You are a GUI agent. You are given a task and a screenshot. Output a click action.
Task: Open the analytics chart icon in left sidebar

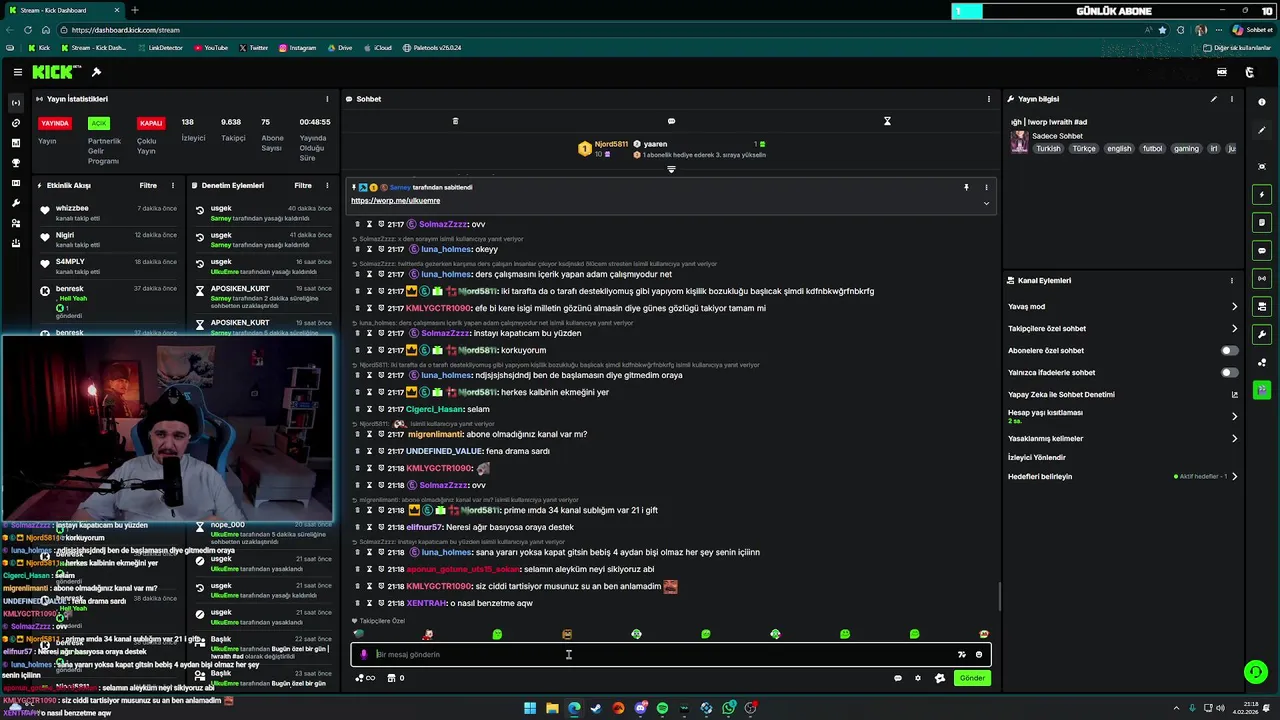[x=16, y=143]
